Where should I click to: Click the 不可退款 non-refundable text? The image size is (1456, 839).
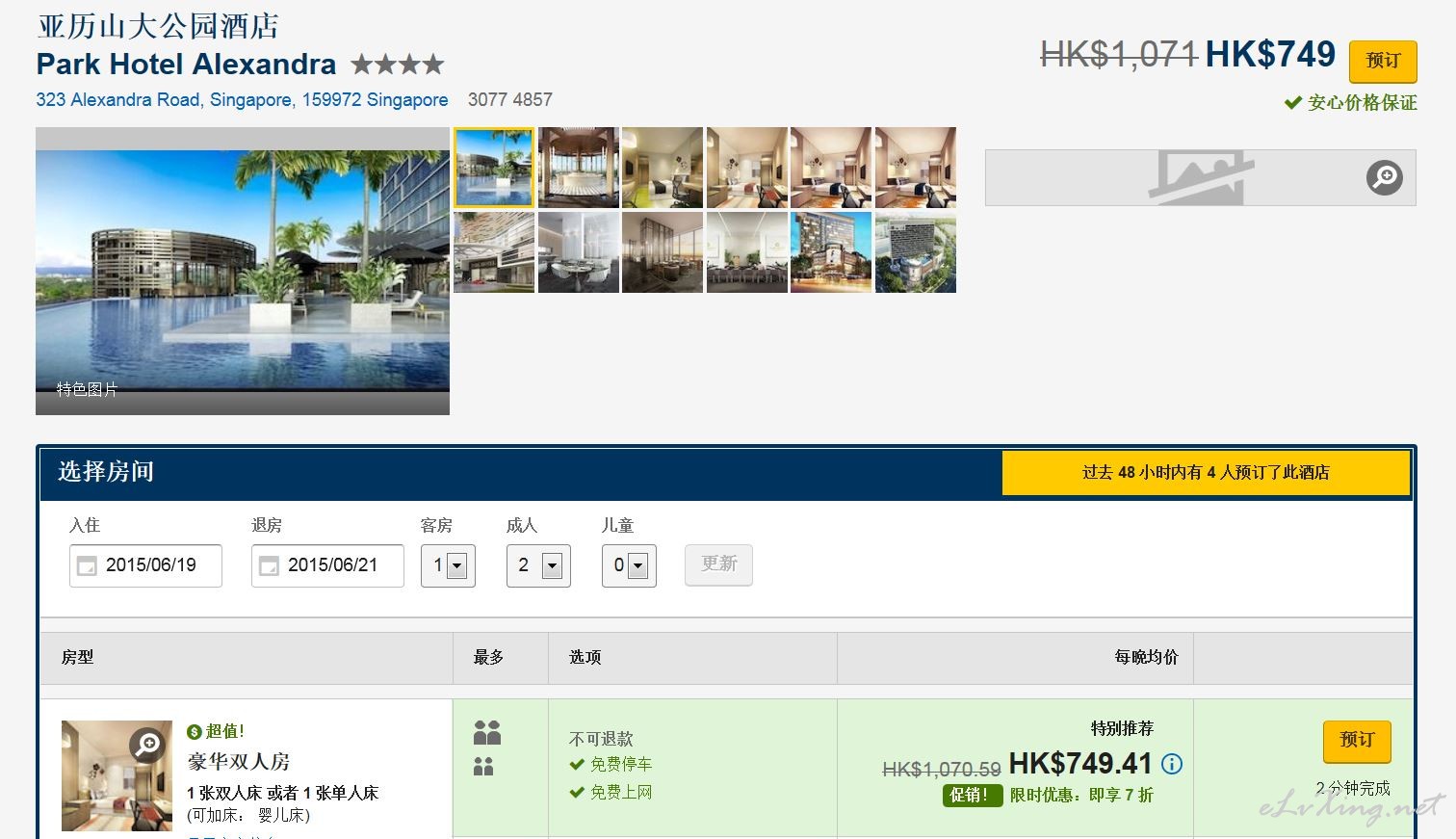click(601, 739)
